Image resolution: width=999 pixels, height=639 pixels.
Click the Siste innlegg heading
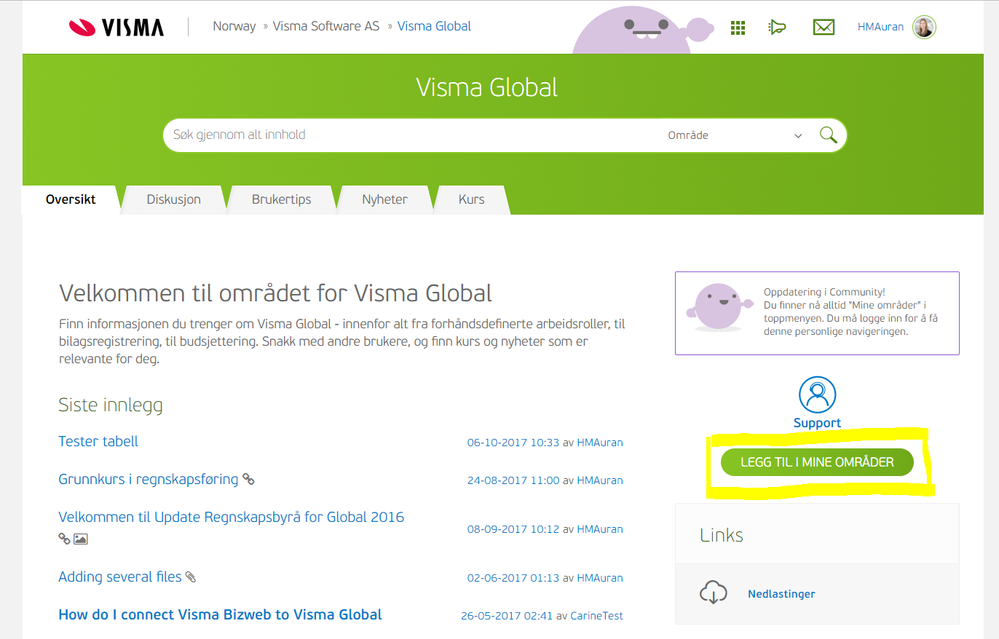(x=111, y=405)
